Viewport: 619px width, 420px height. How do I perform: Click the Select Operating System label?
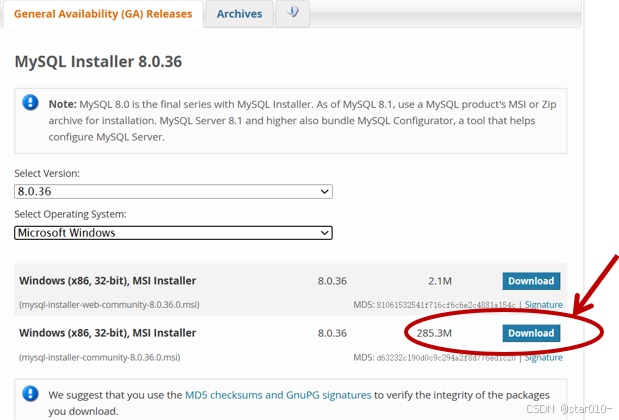click(x=70, y=214)
